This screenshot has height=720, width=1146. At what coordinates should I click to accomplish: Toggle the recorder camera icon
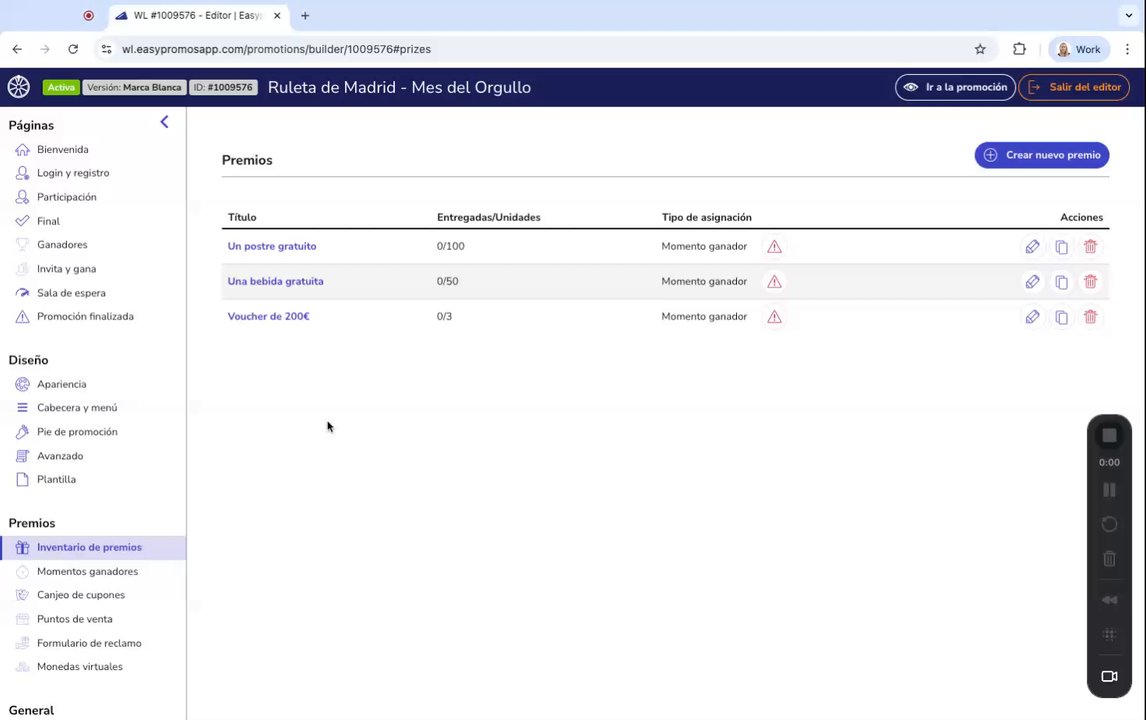coord(1109,676)
